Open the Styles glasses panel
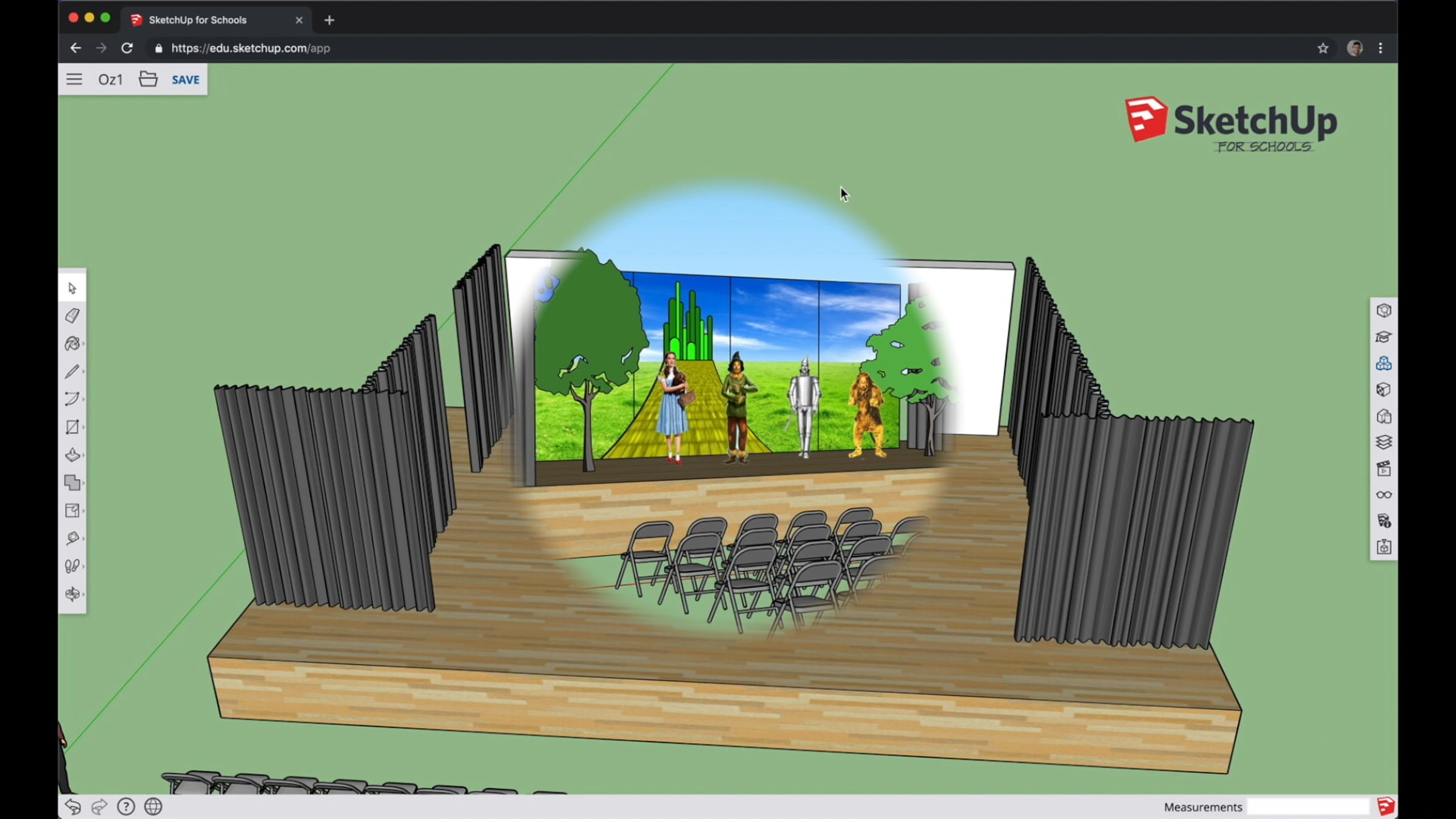The height and width of the screenshot is (819, 1456). click(1383, 495)
